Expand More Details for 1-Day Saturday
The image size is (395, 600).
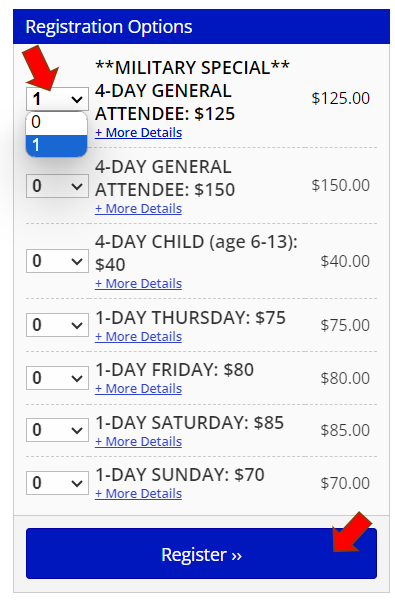tap(139, 442)
